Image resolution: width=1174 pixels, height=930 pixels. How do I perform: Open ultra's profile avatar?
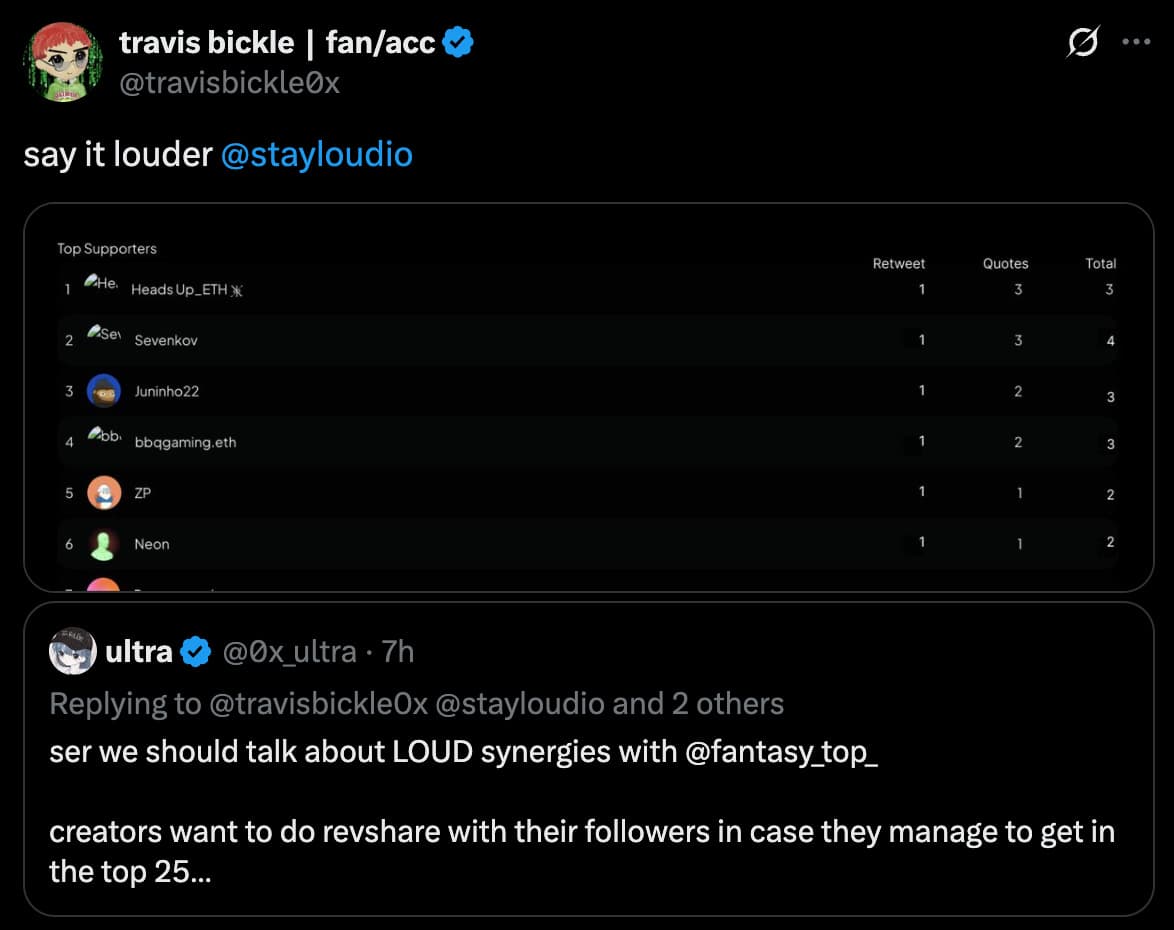tap(73, 651)
